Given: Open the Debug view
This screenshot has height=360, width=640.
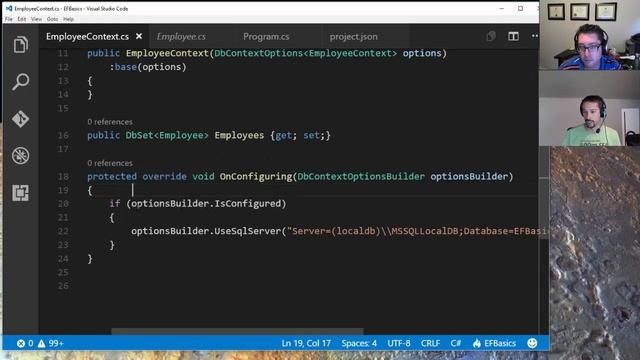Looking at the screenshot, I should click(x=20, y=156).
